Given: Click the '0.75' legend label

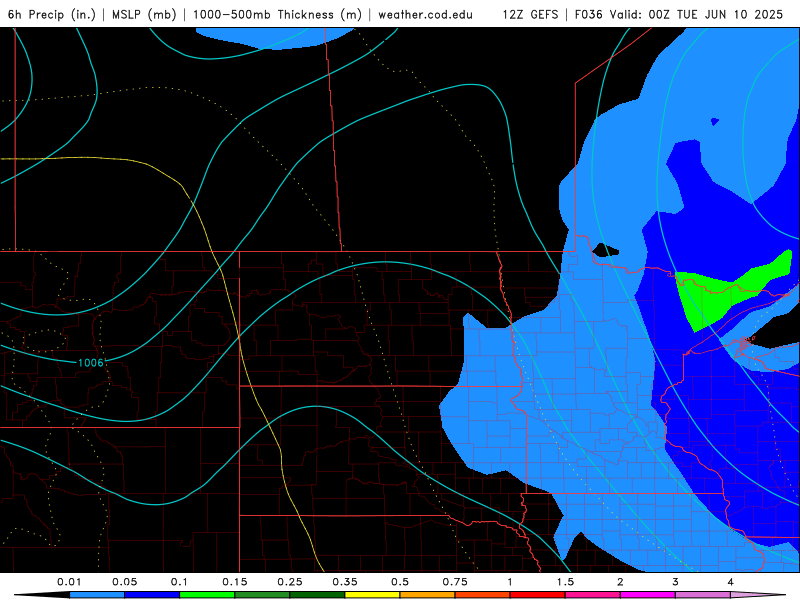Looking at the screenshot, I should tap(455, 582).
